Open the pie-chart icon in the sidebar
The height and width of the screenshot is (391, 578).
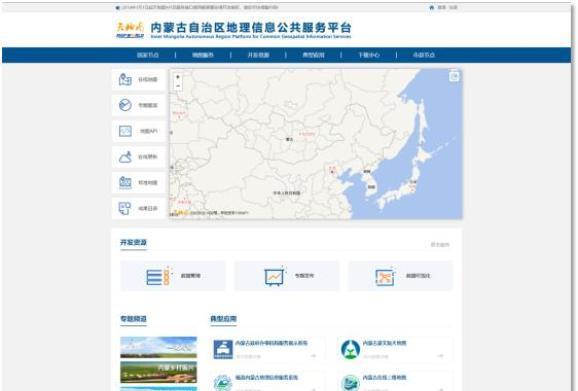[125, 105]
